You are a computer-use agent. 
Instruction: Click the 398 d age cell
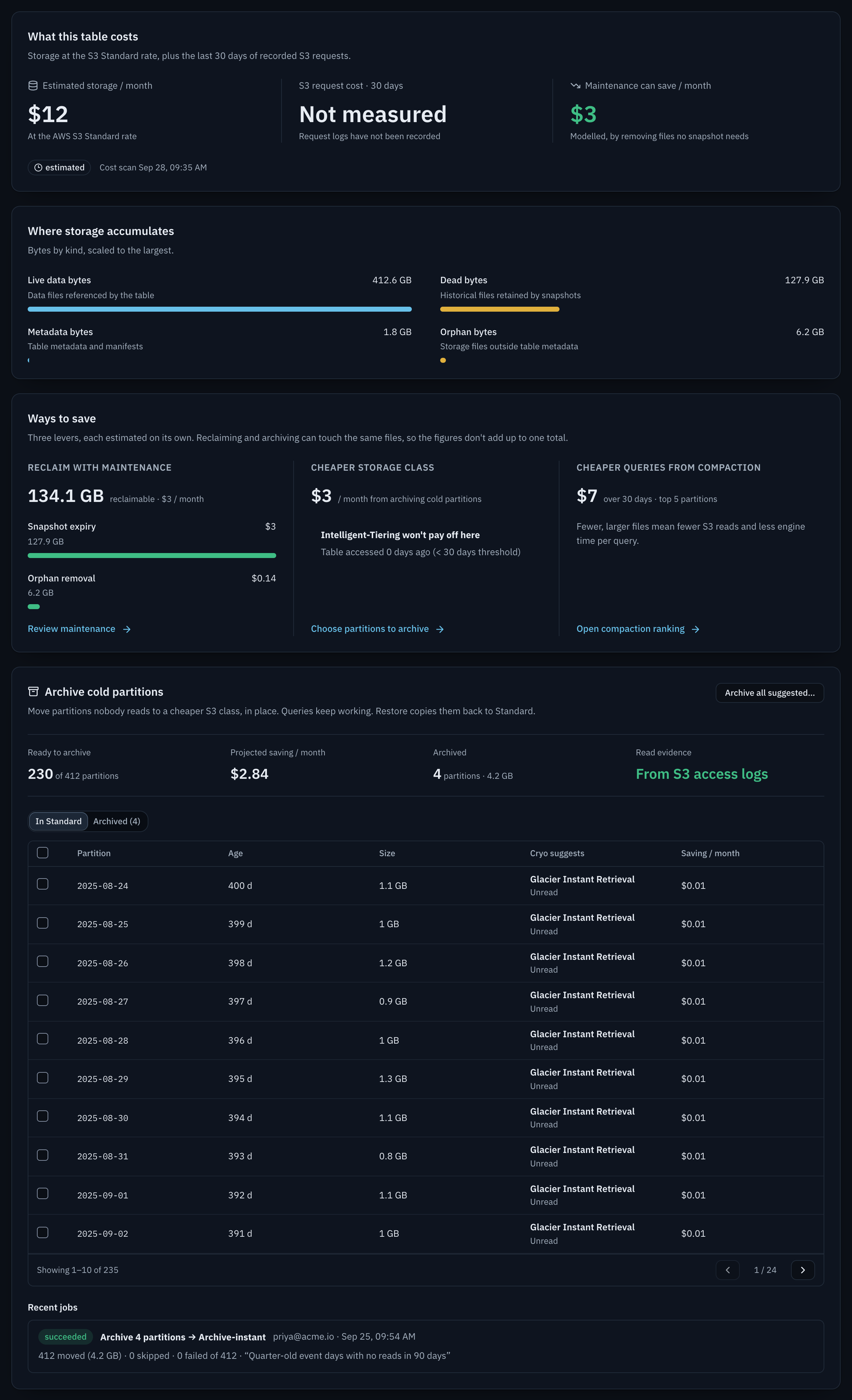pyautogui.click(x=240, y=963)
